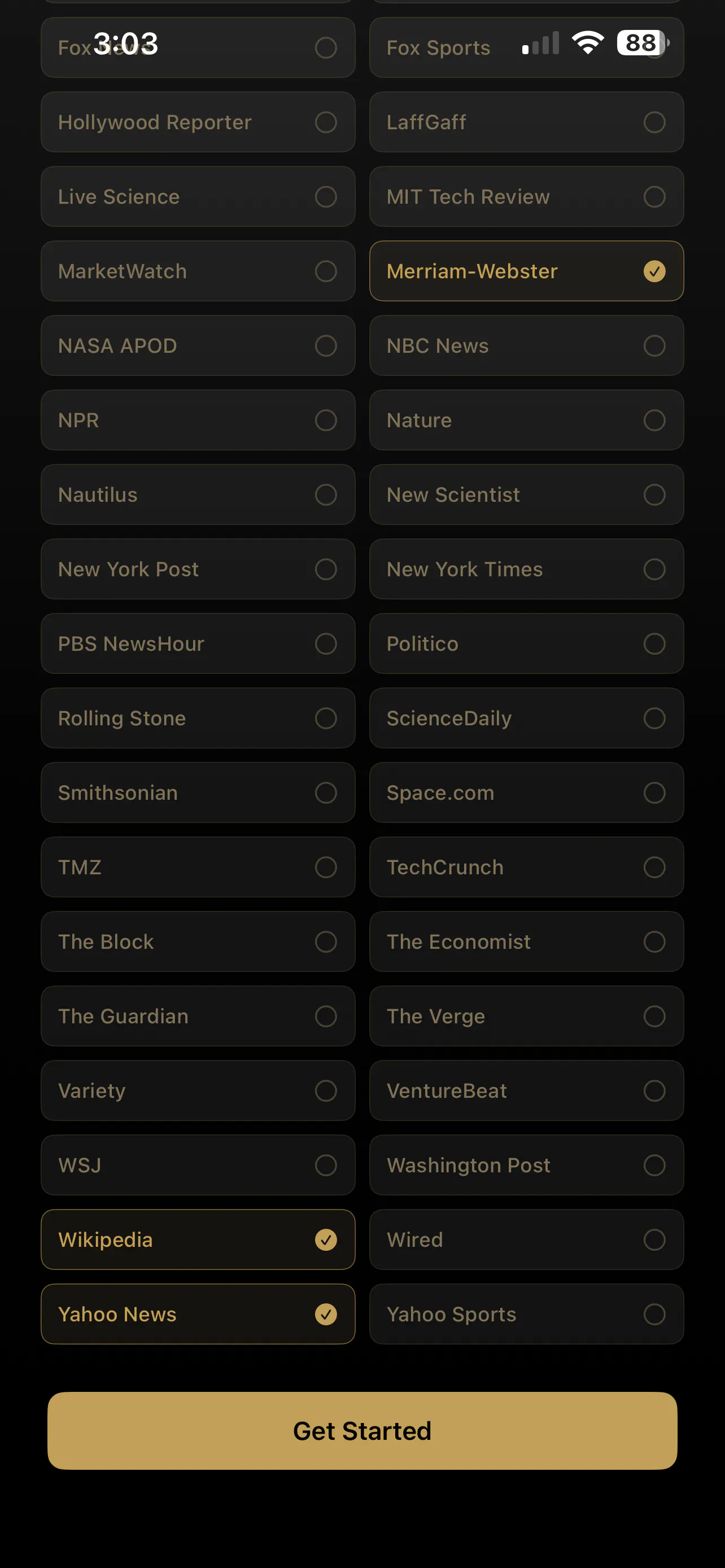Tap the circle icon beside TechCrunch
Viewport: 725px width, 1568px height.
point(654,867)
